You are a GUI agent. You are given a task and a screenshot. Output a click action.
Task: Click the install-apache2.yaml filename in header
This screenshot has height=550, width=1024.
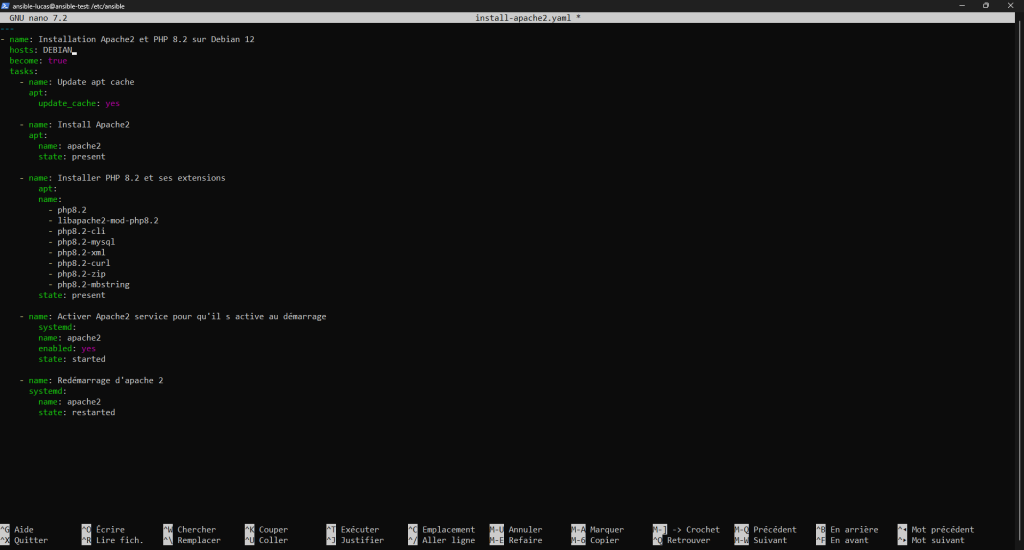(527, 18)
